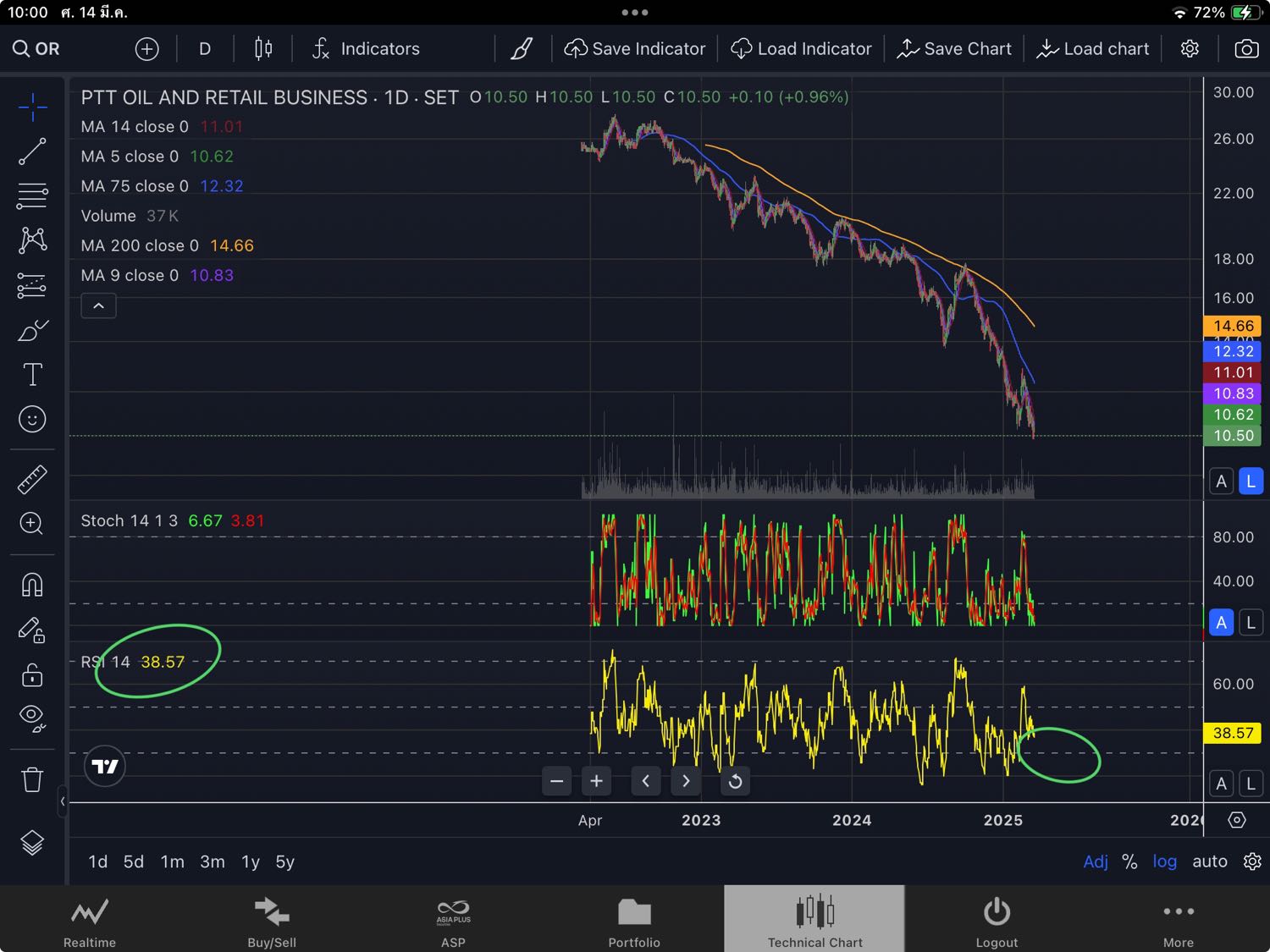Search symbol OR in the search box

pyautogui.click(x=36, y=49)
